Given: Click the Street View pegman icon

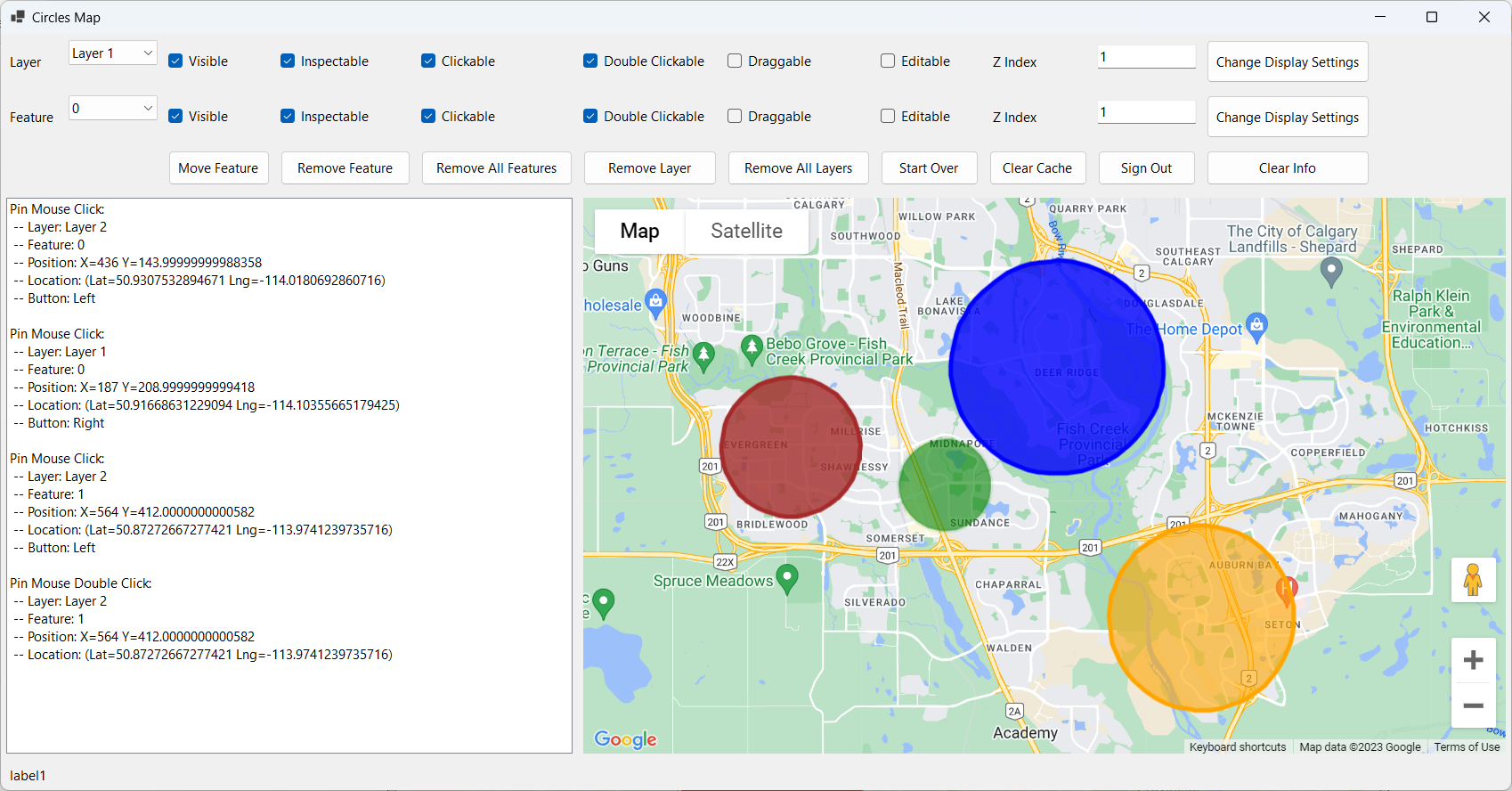Looking at the screenshot, I should (1473, 580).
